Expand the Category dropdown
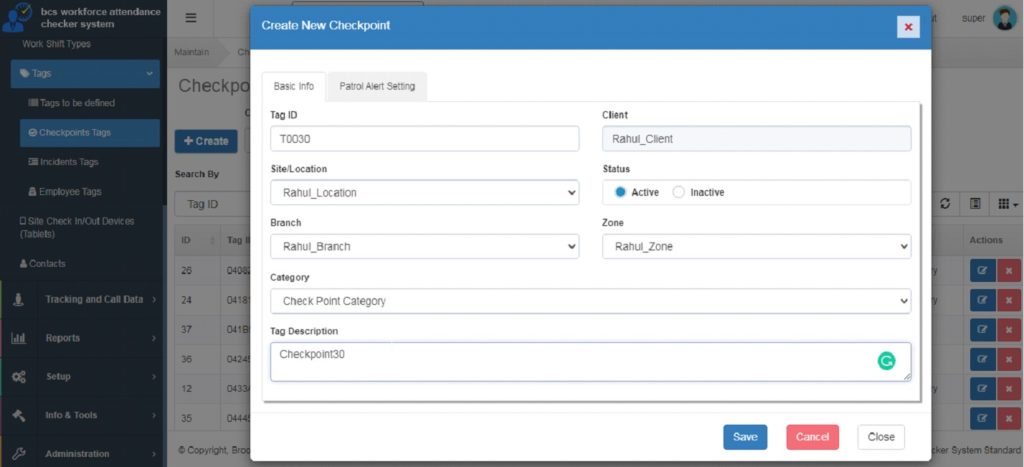1024x467 pixels. tap(590, 301)
